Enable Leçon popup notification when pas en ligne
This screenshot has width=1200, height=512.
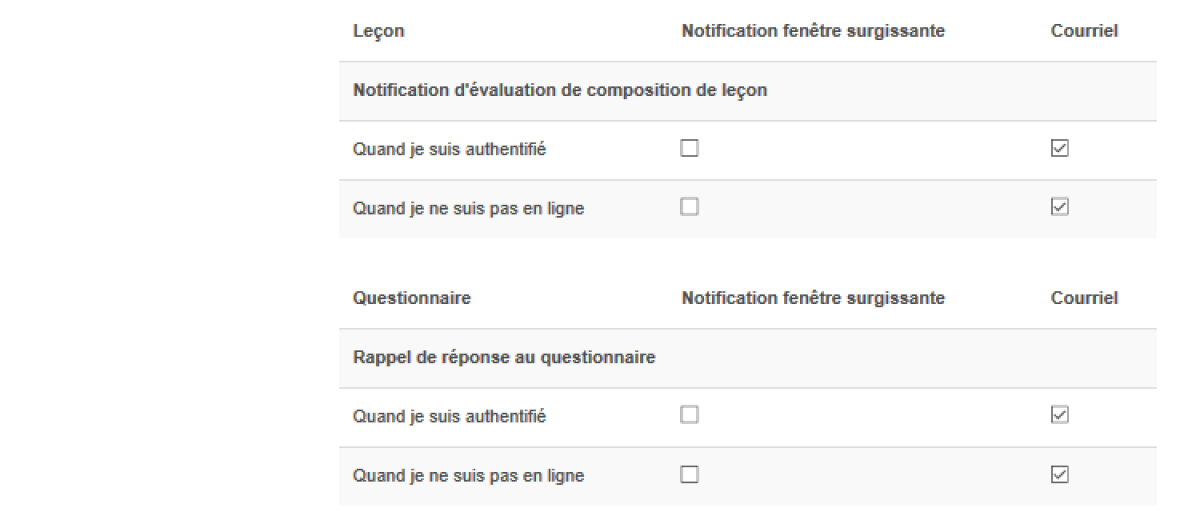point(689,207)
